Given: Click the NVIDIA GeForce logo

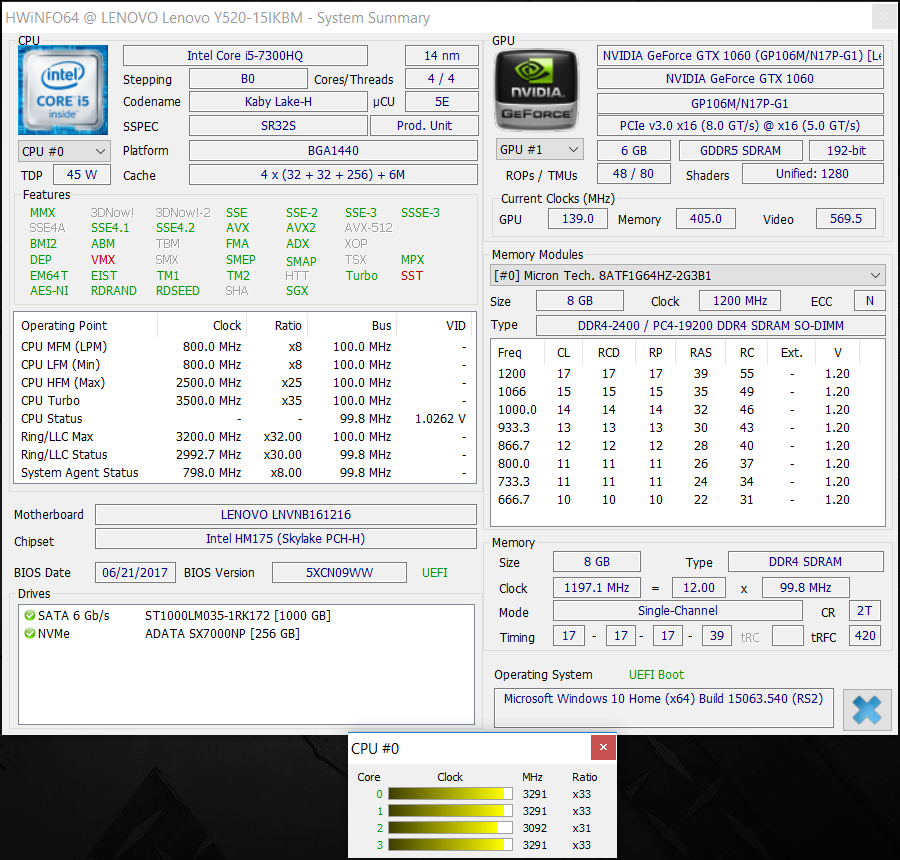Looking at the screenshot, I should coord(536,91).
